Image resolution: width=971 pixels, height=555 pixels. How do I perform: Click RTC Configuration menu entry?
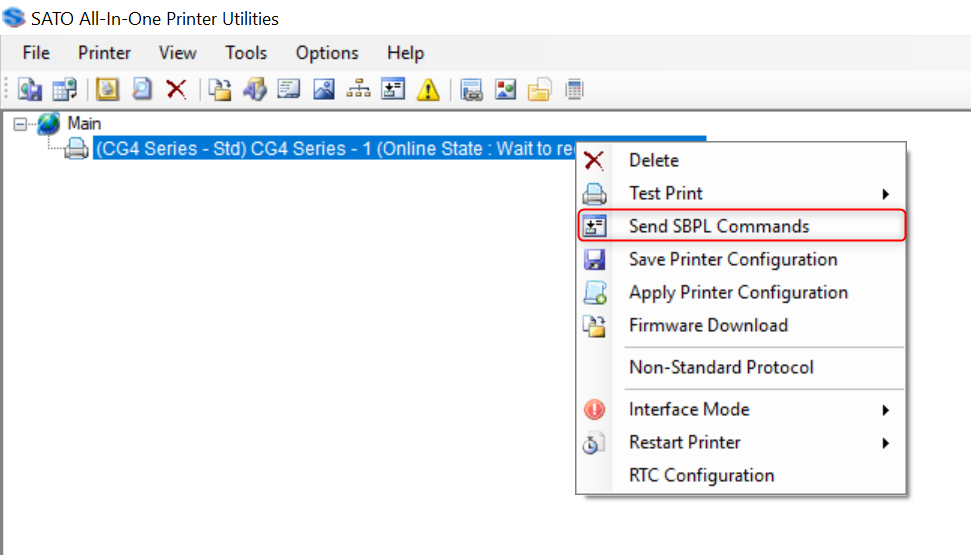point(701,475)
